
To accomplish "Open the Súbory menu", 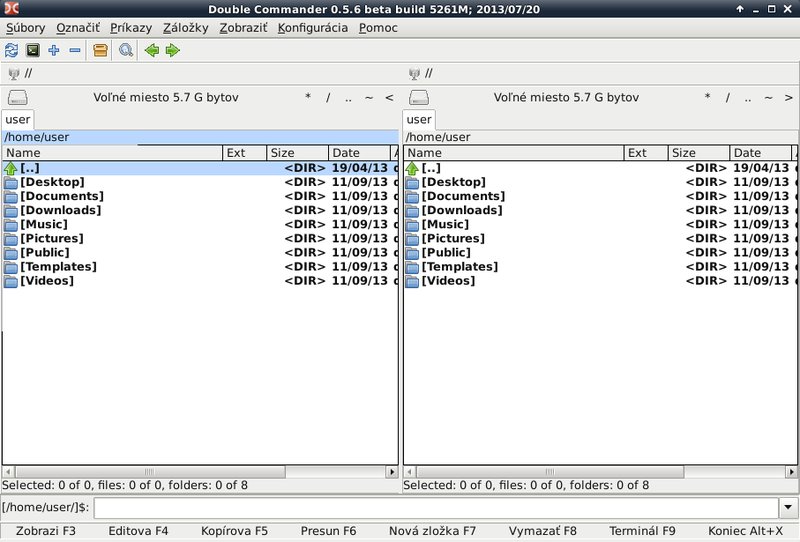I will click(25, 27).
